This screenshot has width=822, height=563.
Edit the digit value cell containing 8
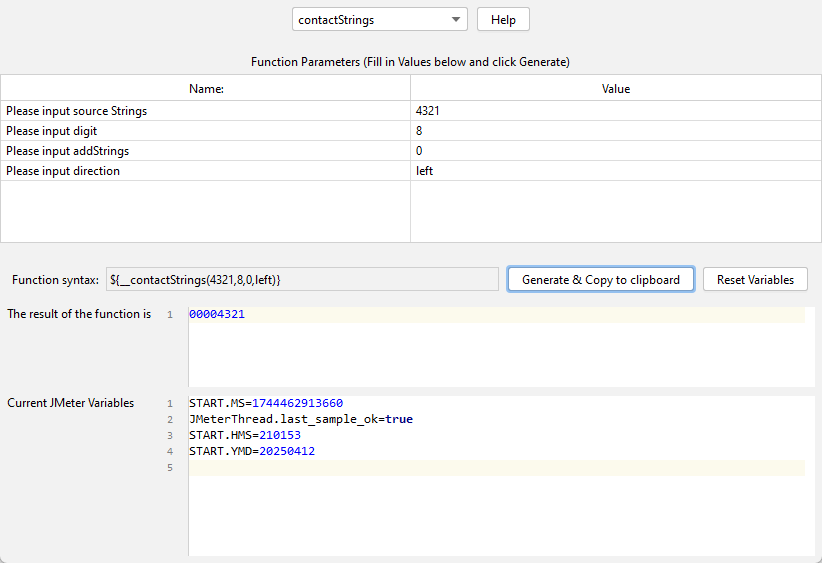(x=614, y=131)
